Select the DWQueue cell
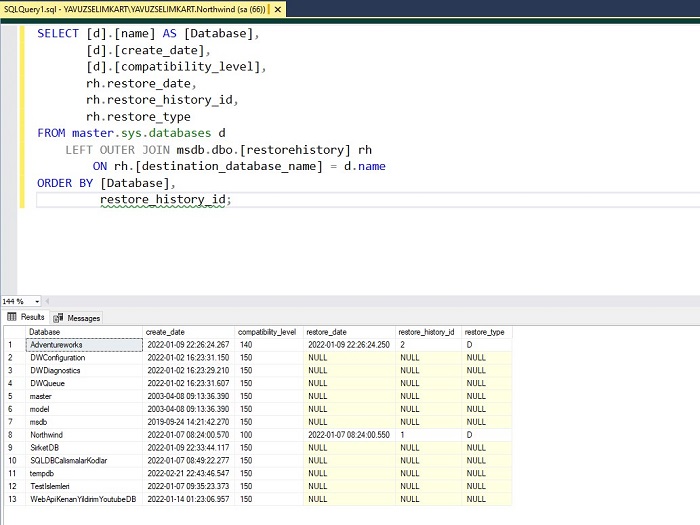 pos(84,383)
